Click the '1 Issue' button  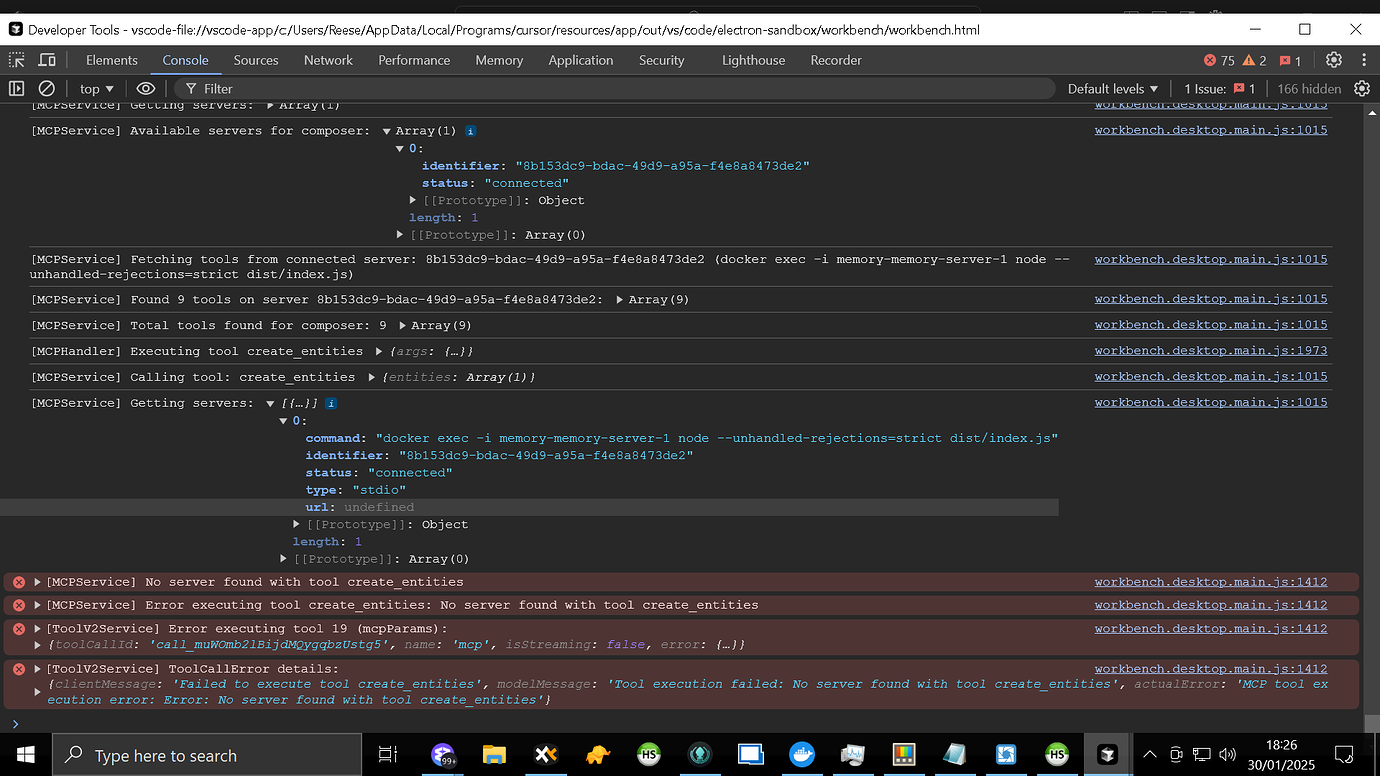1220,89
